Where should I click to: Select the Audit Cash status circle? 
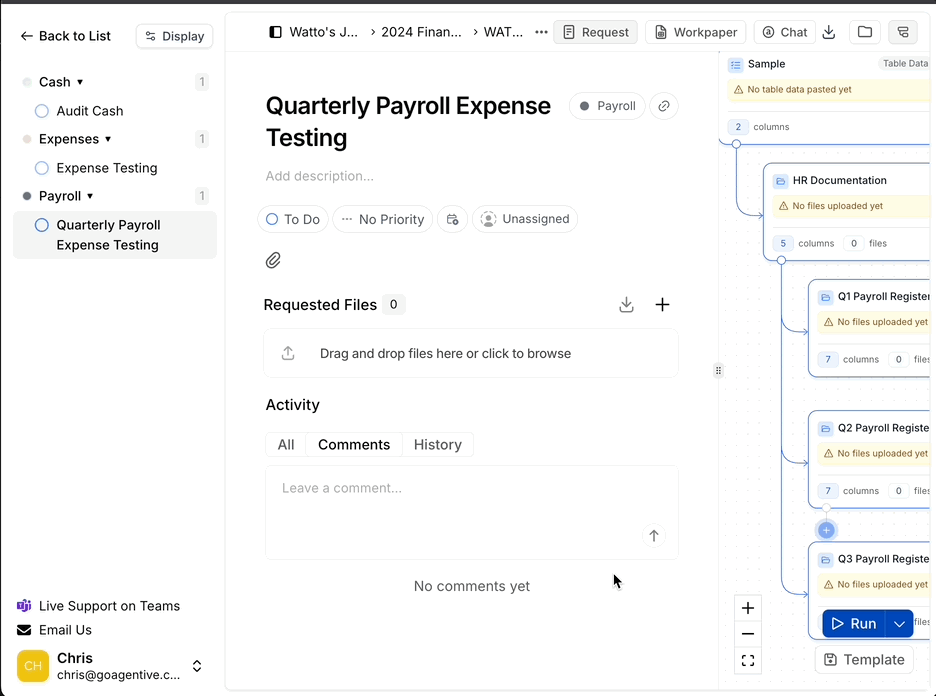coord(41,110)
